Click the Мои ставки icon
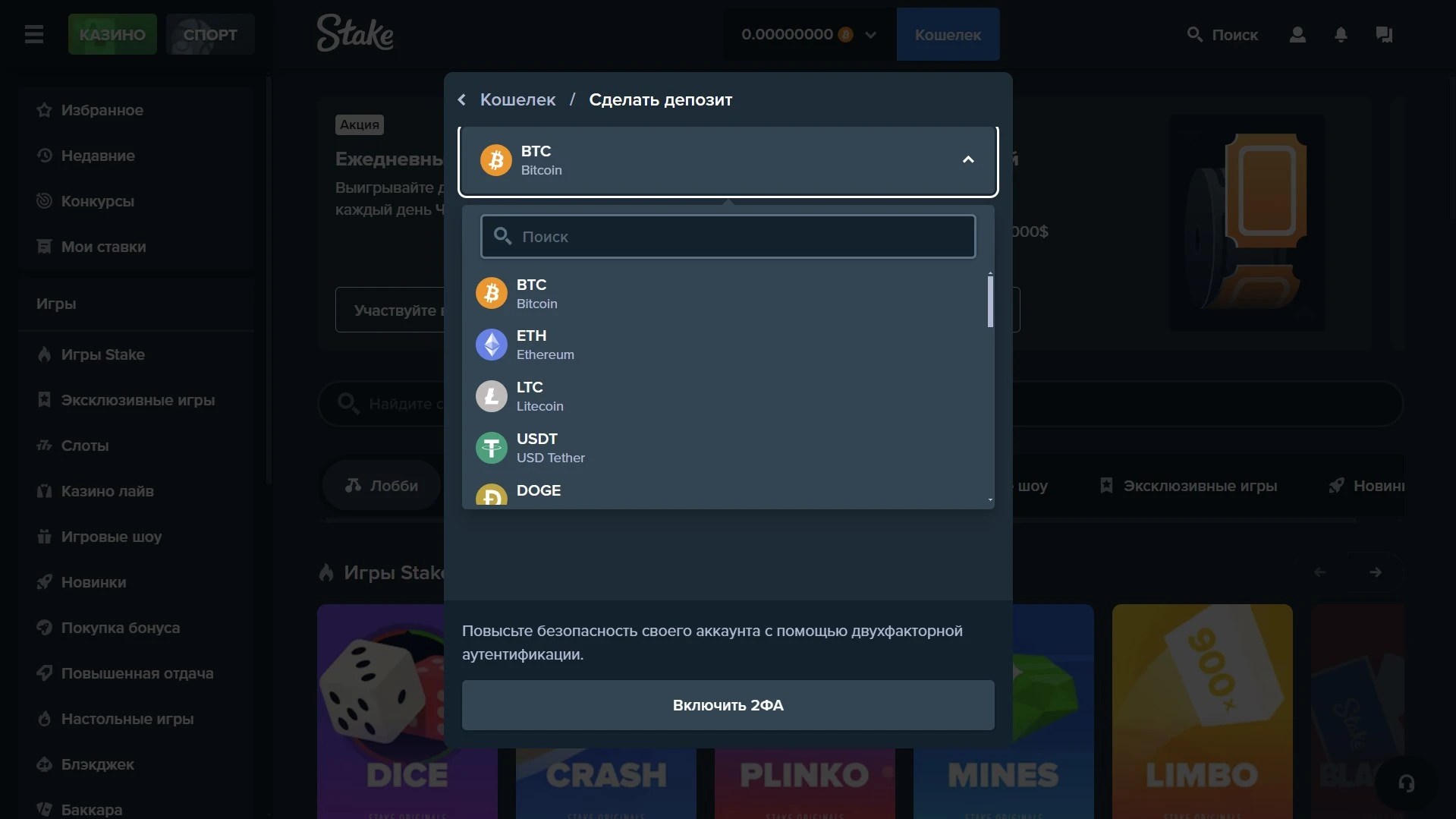The image size is (1456, 819). tap(44, 247)
